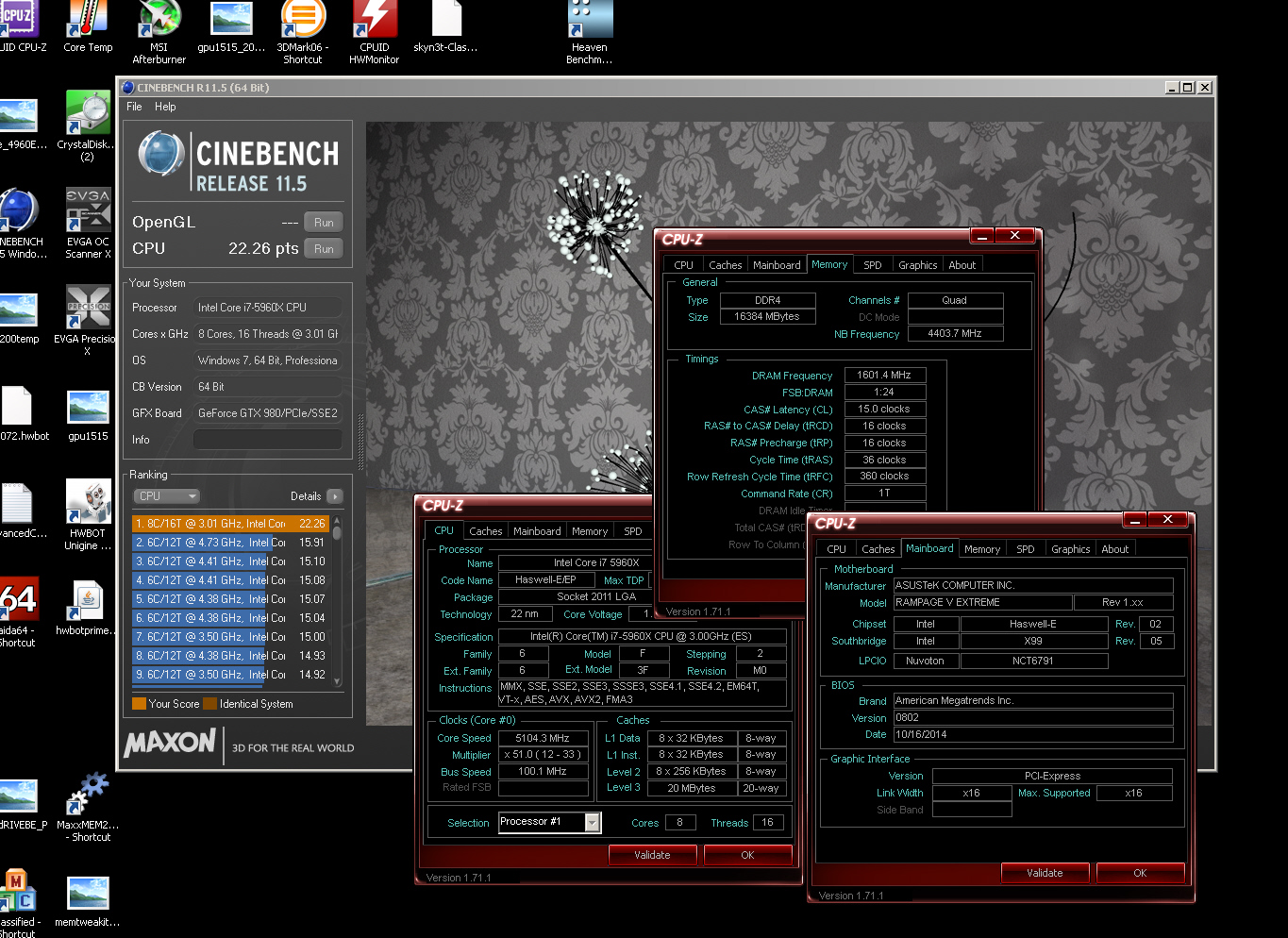Open the Classified Shortcut desktop icon
The width and height of the screenshot is (1288, 938).
19,903
